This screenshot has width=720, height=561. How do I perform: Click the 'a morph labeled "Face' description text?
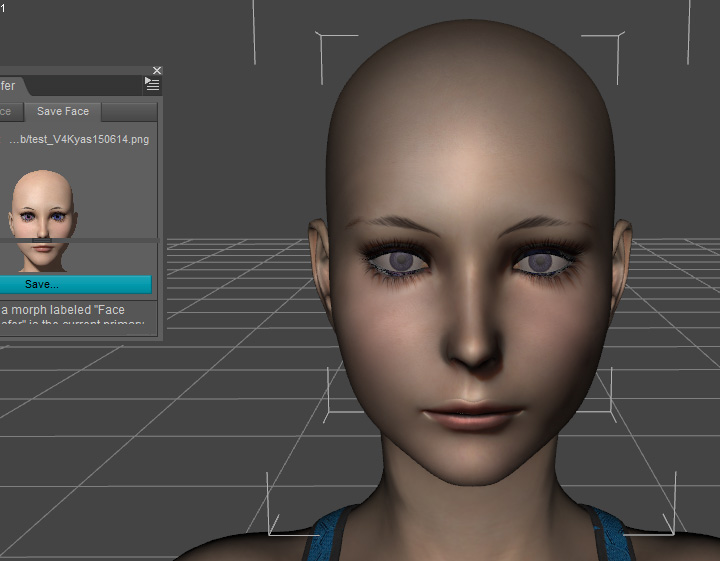coord(63,310)
